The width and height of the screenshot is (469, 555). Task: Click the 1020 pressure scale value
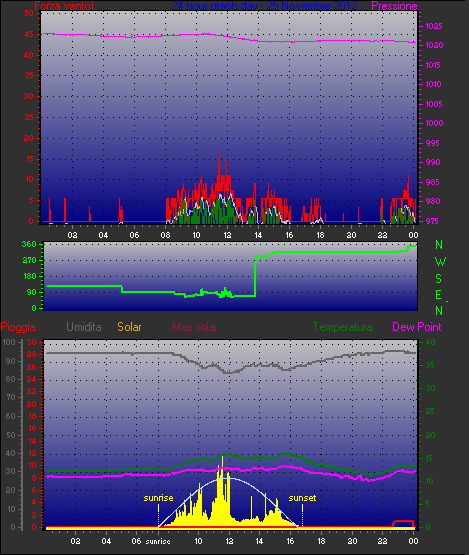click(x=434, y=45)
